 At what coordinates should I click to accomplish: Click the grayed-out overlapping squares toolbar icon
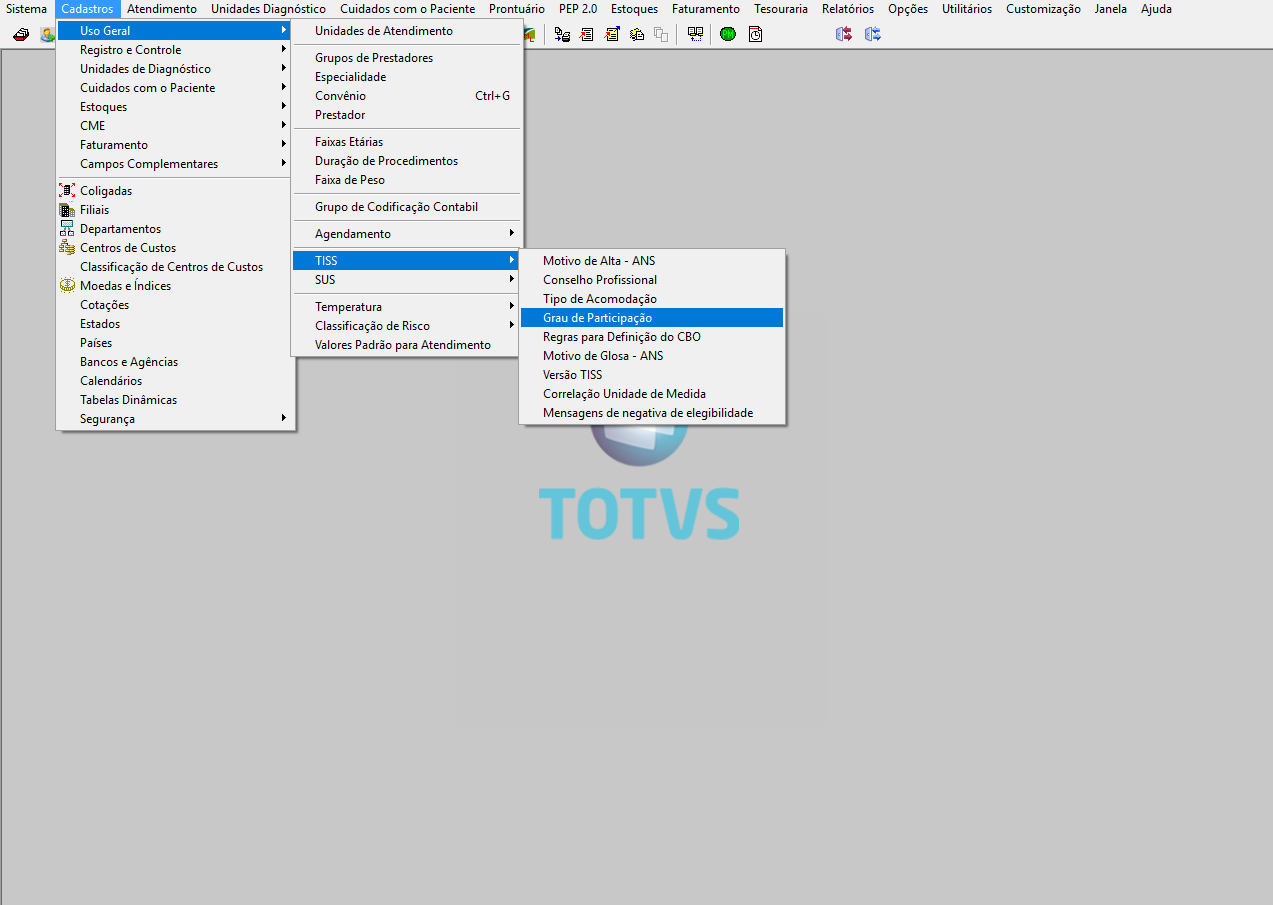point(661,34)
